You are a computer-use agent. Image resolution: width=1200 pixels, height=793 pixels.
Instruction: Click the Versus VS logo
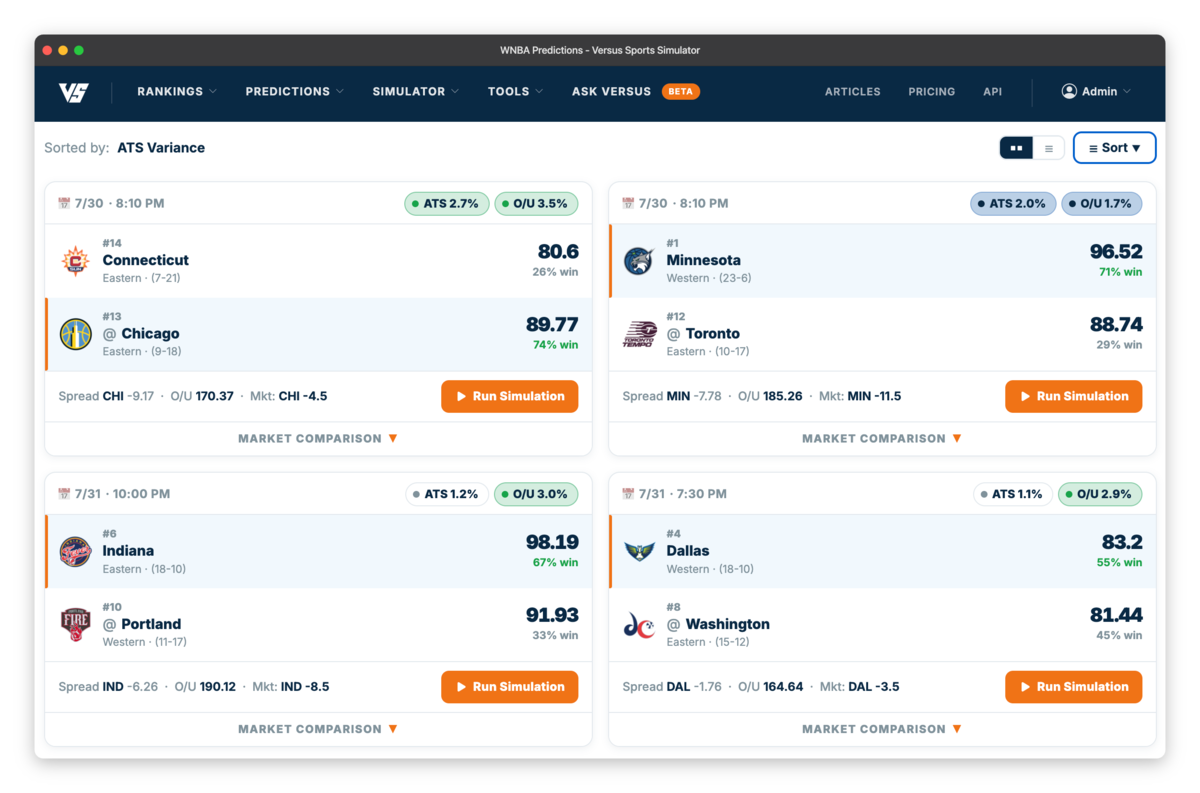tap(74, 92)
